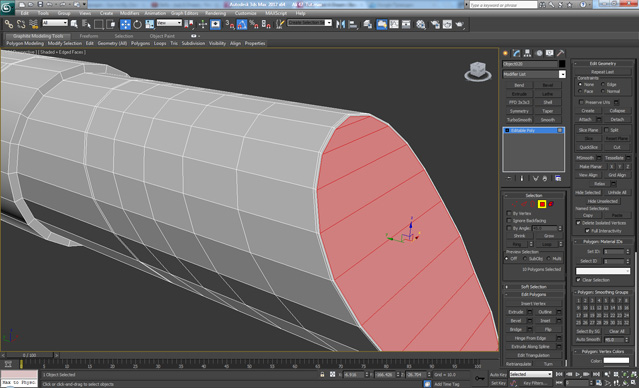The width and height of the screenshot is (639, 388).
Task: Open the Material Editor icon
Action: pos(421,24)
